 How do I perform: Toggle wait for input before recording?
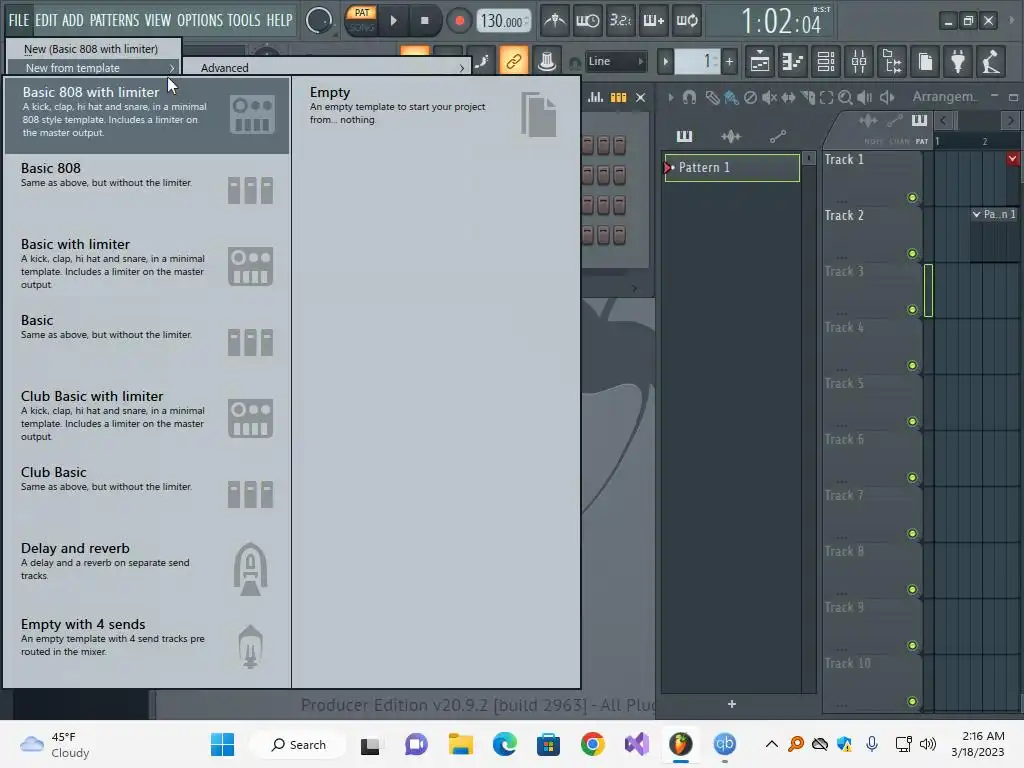pos(587,21)
